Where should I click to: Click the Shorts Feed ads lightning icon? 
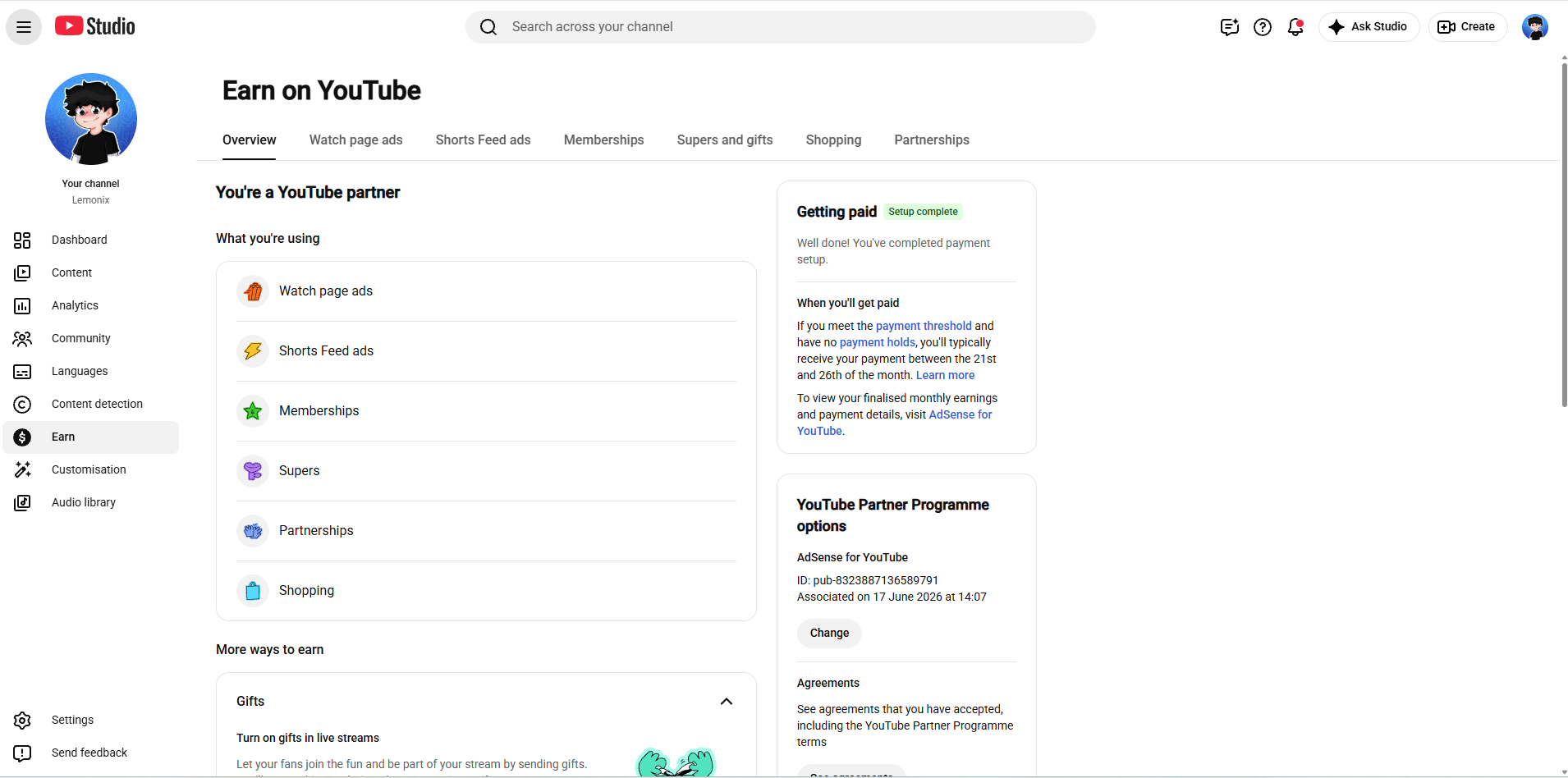click(x=253, y=351)
